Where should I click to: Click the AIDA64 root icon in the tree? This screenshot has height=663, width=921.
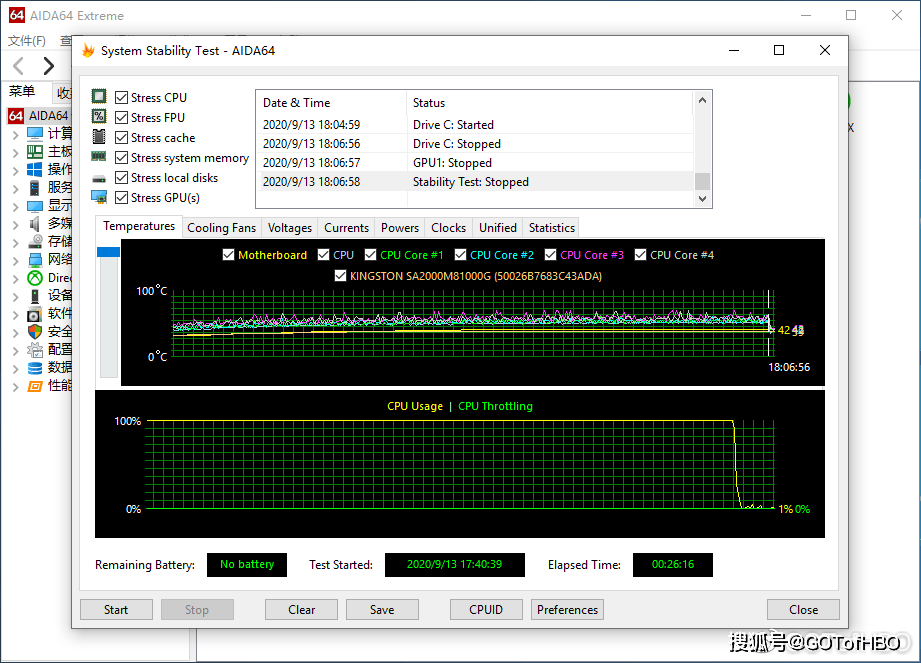[16, 116]
